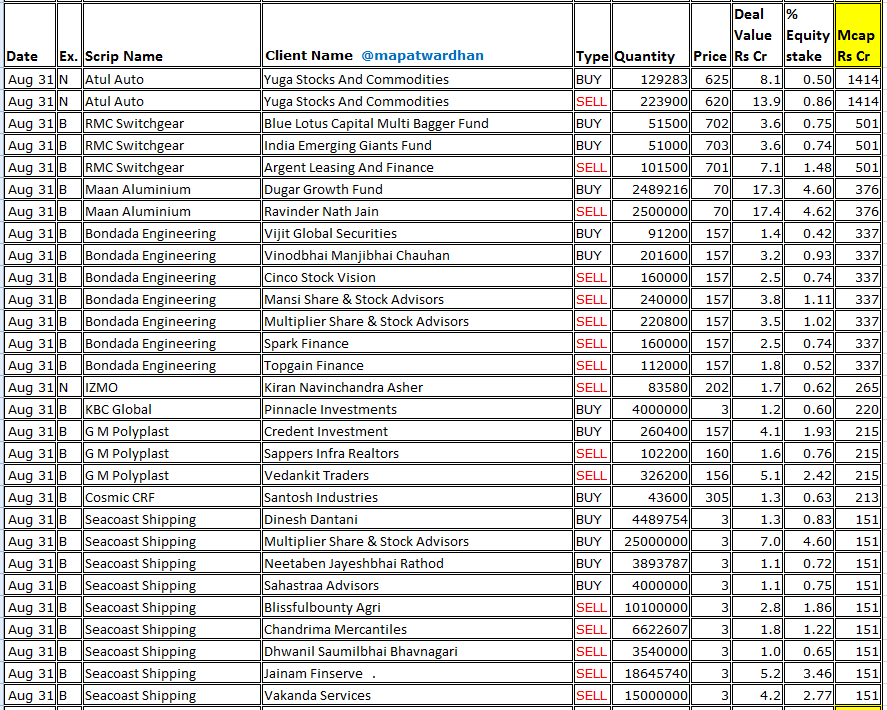Click 'Vinodbhai Manjibhai Chauhan' client cell

[417, 256]
